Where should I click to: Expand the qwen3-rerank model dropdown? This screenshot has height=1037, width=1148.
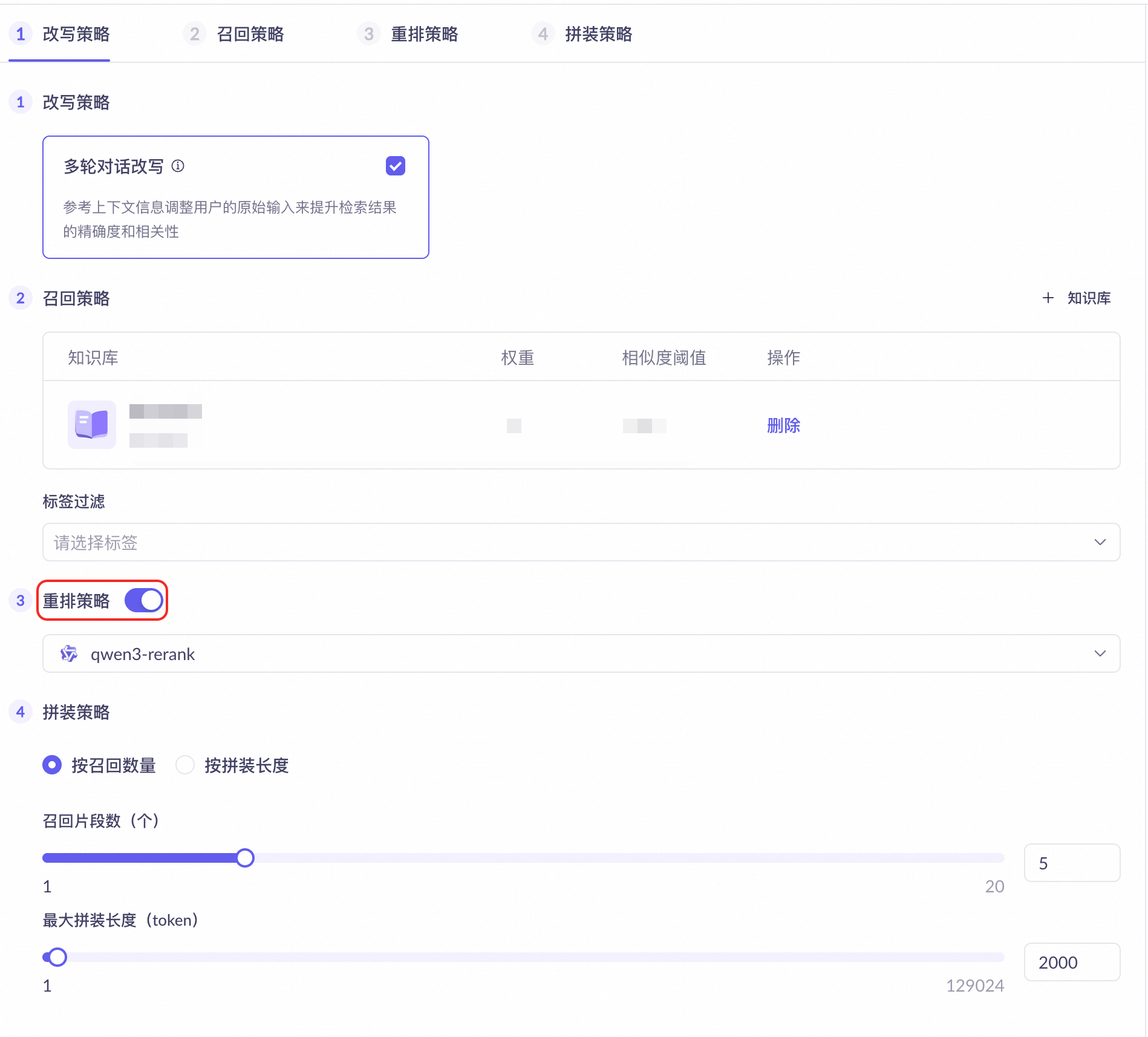coord(581,653)
